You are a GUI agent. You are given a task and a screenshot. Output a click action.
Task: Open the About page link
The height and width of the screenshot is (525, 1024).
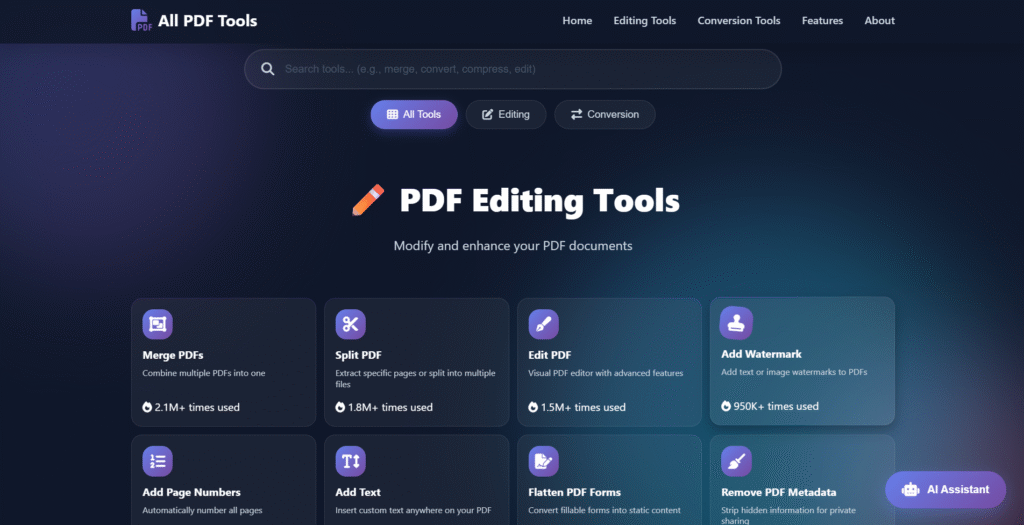click(x=880, y=21)
